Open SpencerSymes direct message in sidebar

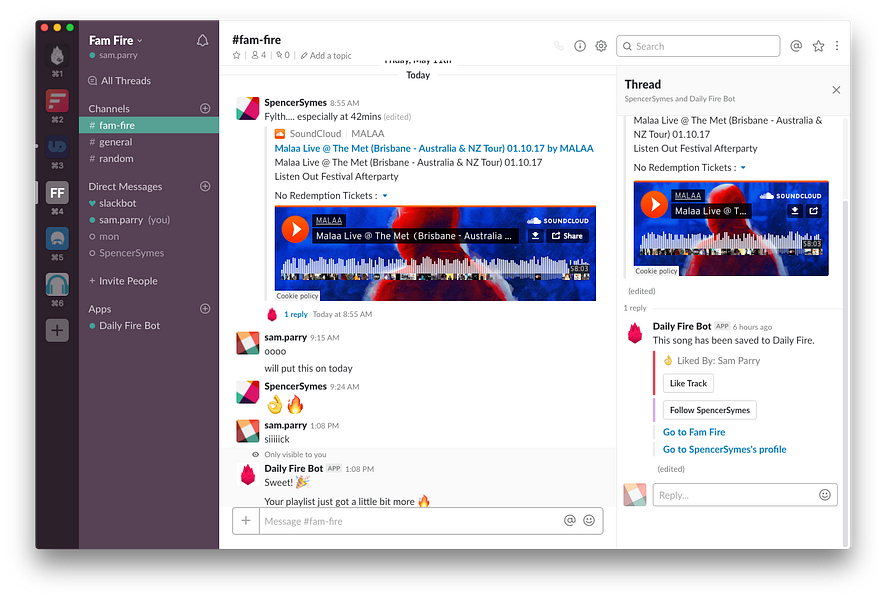(x=149, y=253)
